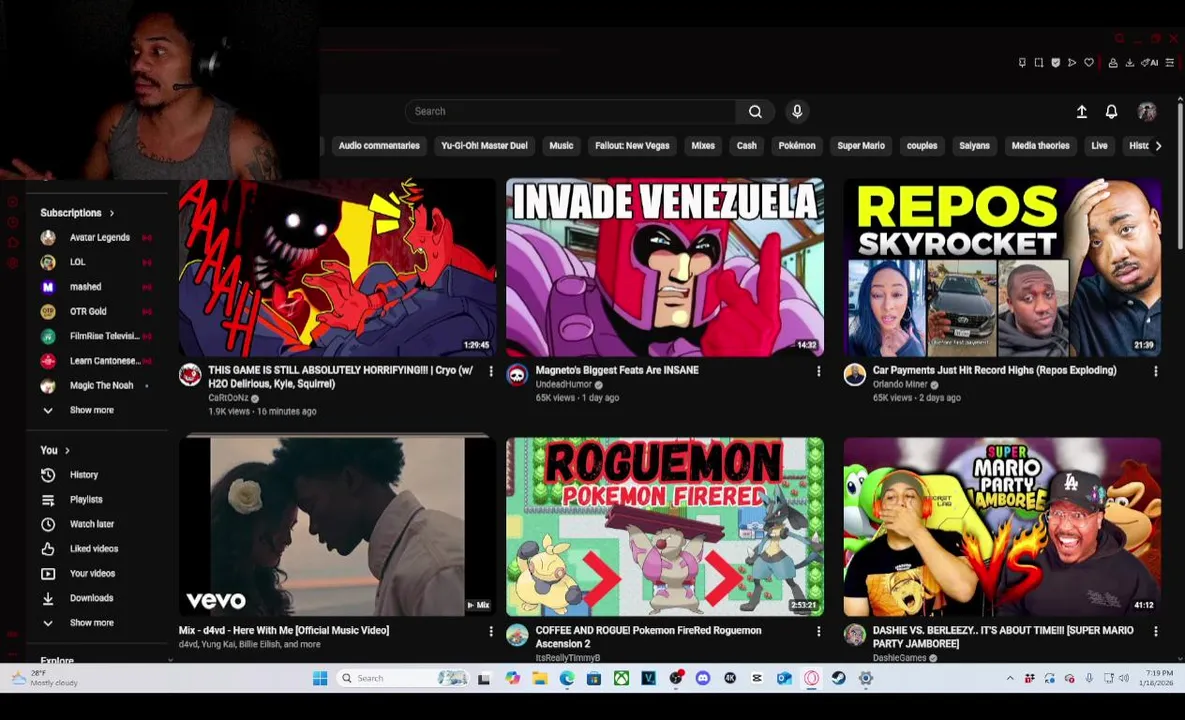The width and height of the screenshot is (1185, 720).
Task: Open the browser AI assistant icon
Action: click(x=1149, y=63)
